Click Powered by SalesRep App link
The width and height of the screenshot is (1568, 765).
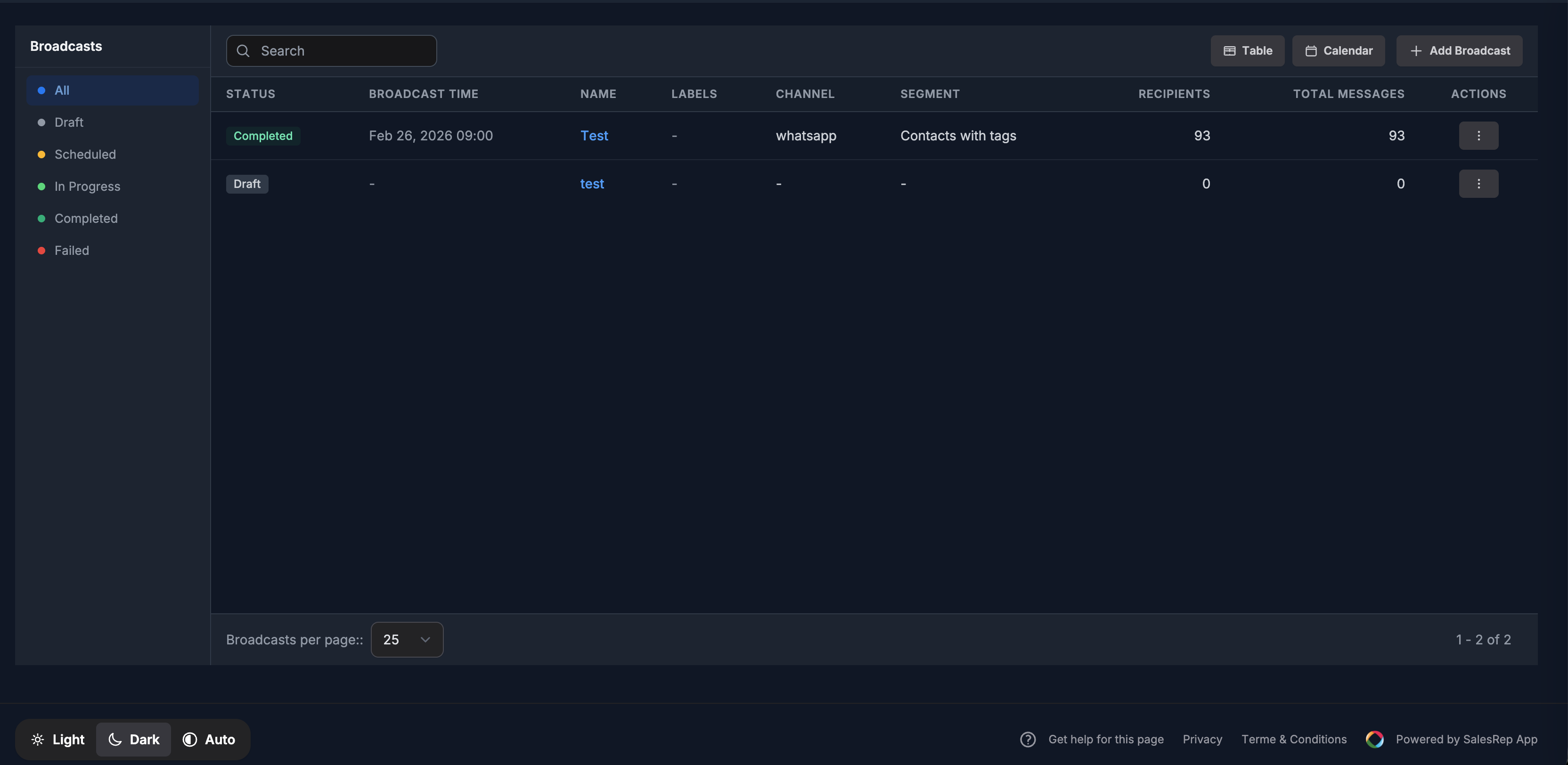[1466, 740]
